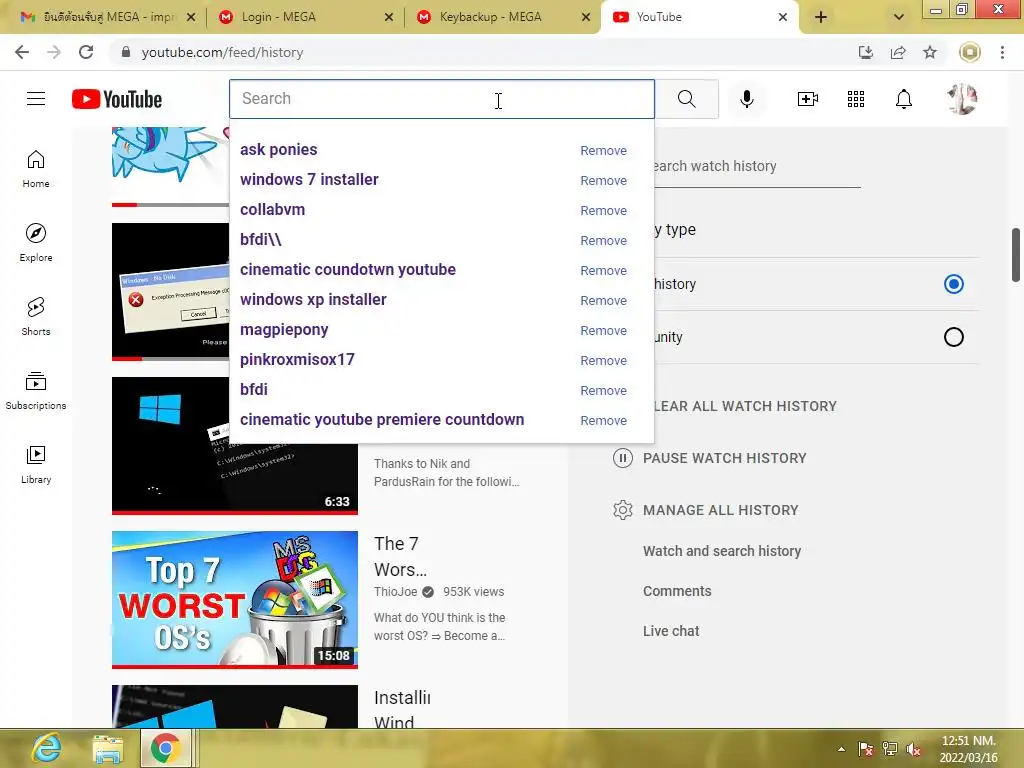Click Clear All Watch History

click(x=745, y=406)
